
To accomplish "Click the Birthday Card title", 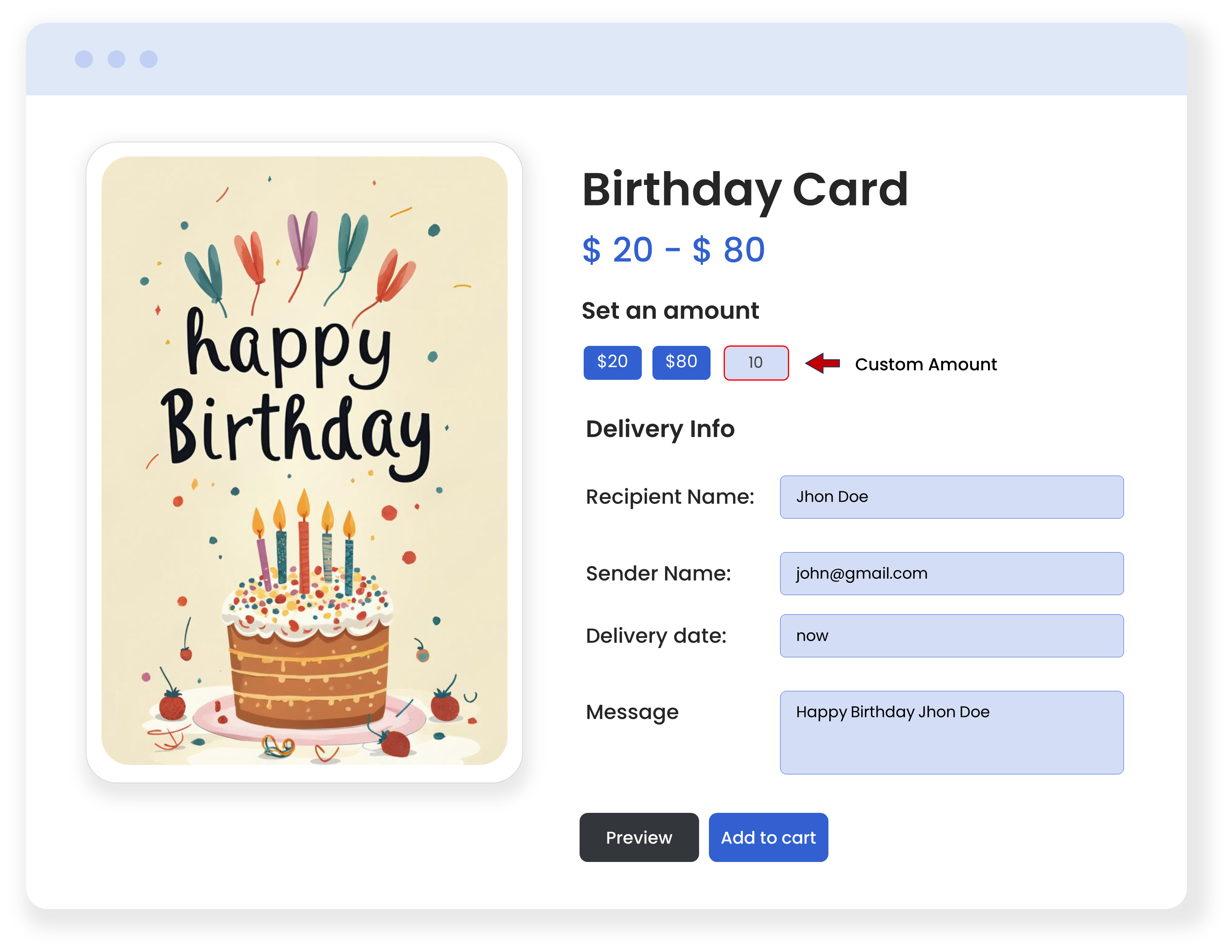I will [745, 190].
